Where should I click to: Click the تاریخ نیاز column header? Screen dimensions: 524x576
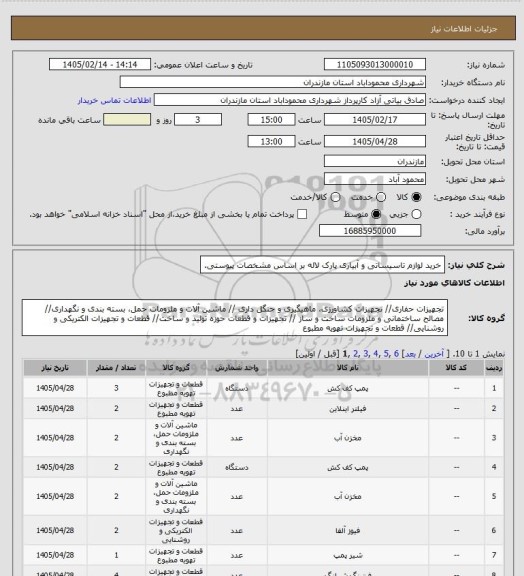point(55,368)
